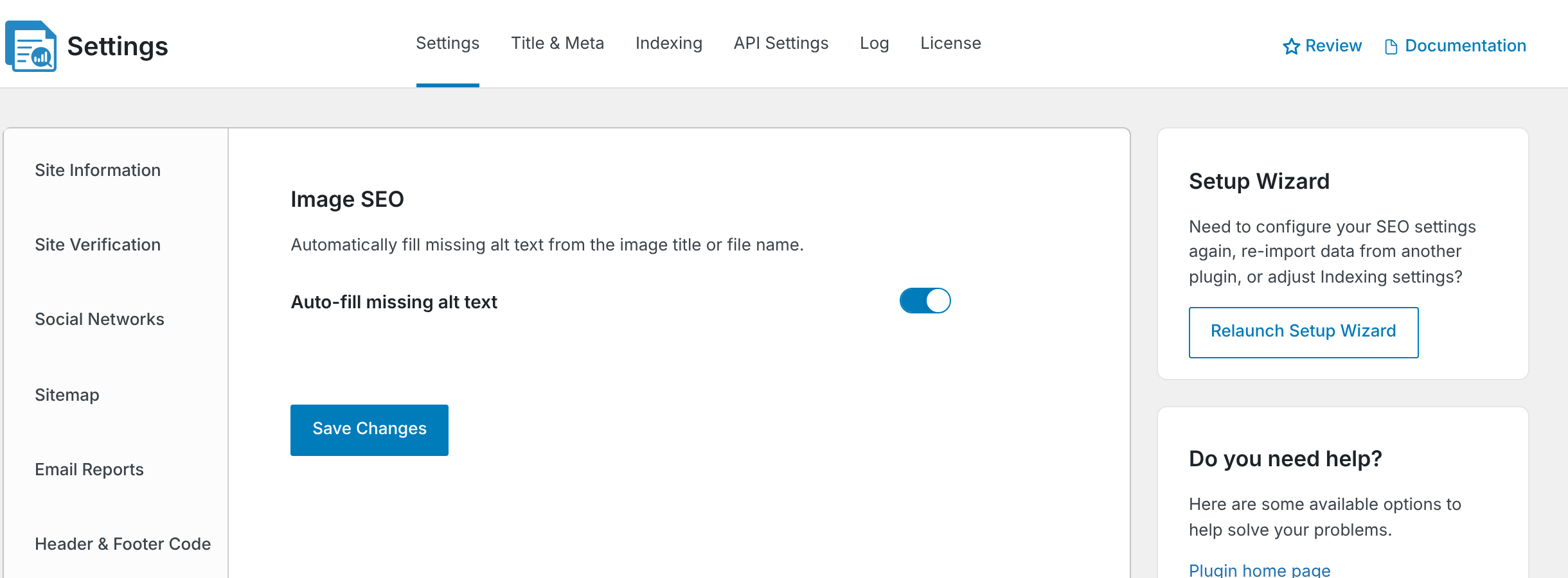Open the Documentation link
Image resolution: width=1568 pixels, height=578 pixels.
[x=1455, y=46]
